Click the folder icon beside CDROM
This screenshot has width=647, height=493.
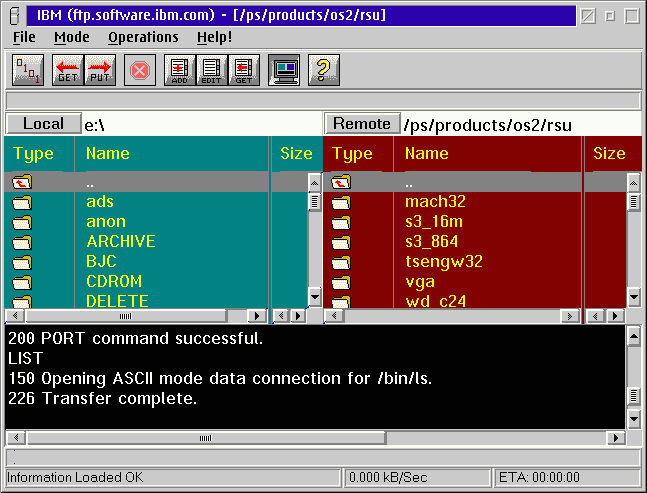click(x=22, y=282)
